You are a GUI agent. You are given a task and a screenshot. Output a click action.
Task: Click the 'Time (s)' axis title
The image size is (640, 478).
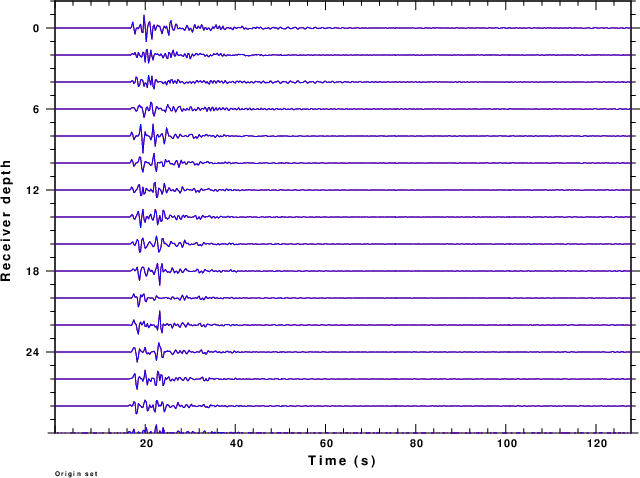[342, 461]
